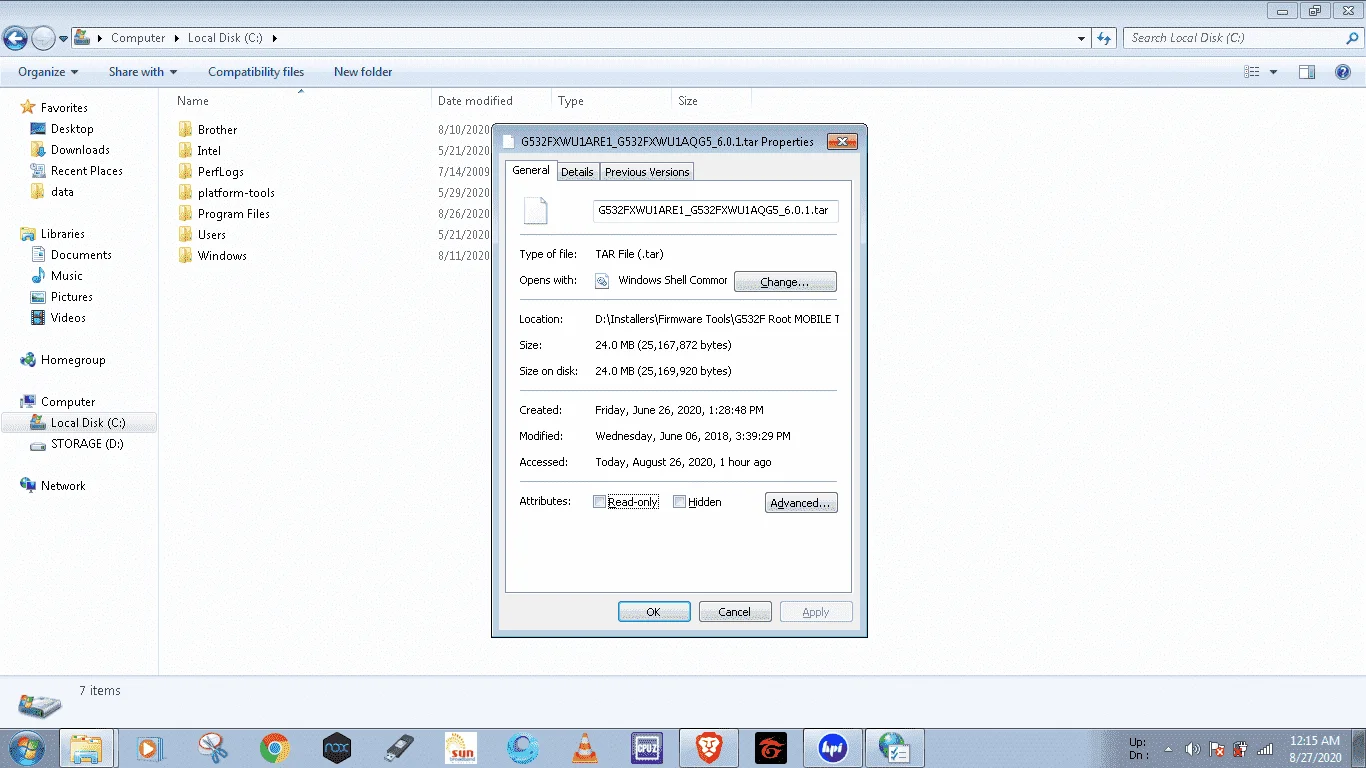Image resolution: width=1366 pixels, height=768 pixels.
Task: Open Pictures library in navigation pane
Action: pyautogui.click(x=72, y=297)
